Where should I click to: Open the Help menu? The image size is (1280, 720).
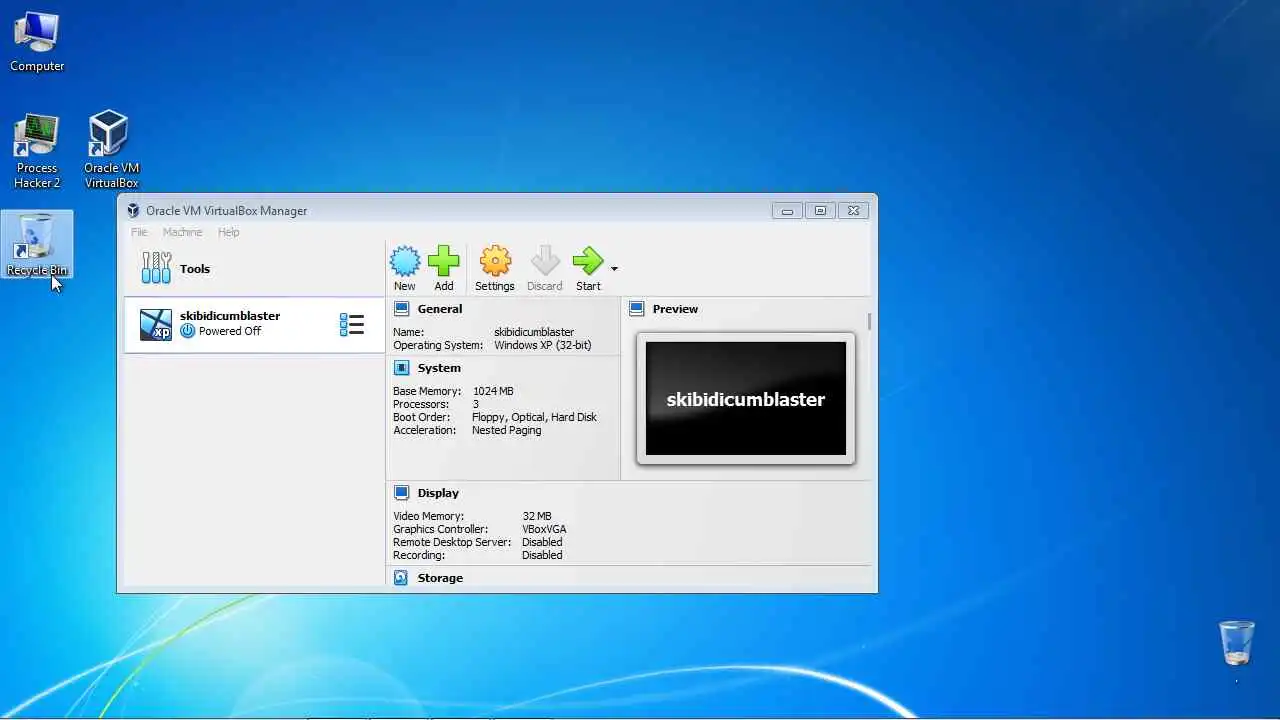tap(229, 232)
